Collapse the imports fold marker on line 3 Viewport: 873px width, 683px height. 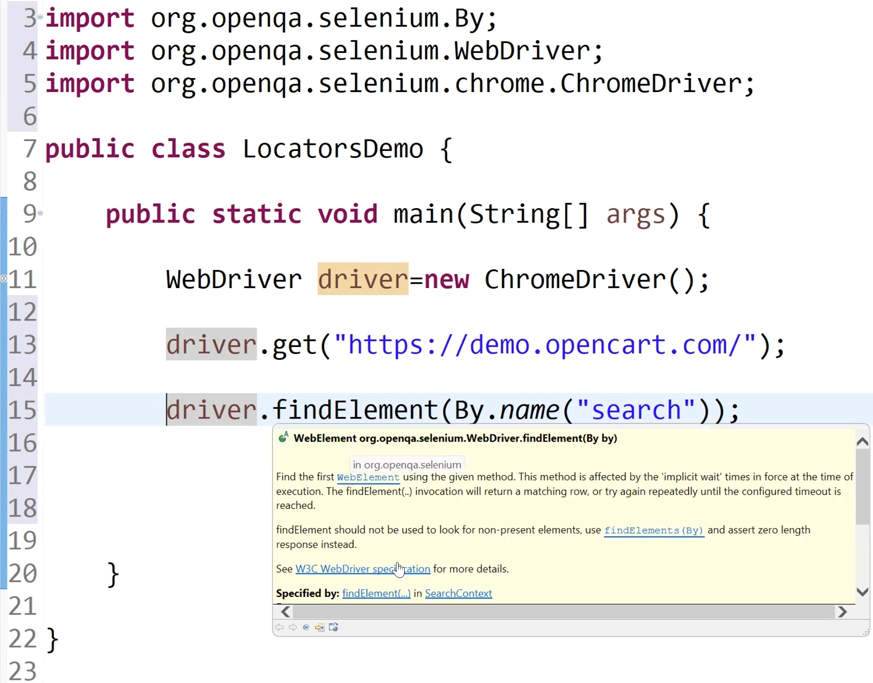pyautogui.click(x=40, y=17)
